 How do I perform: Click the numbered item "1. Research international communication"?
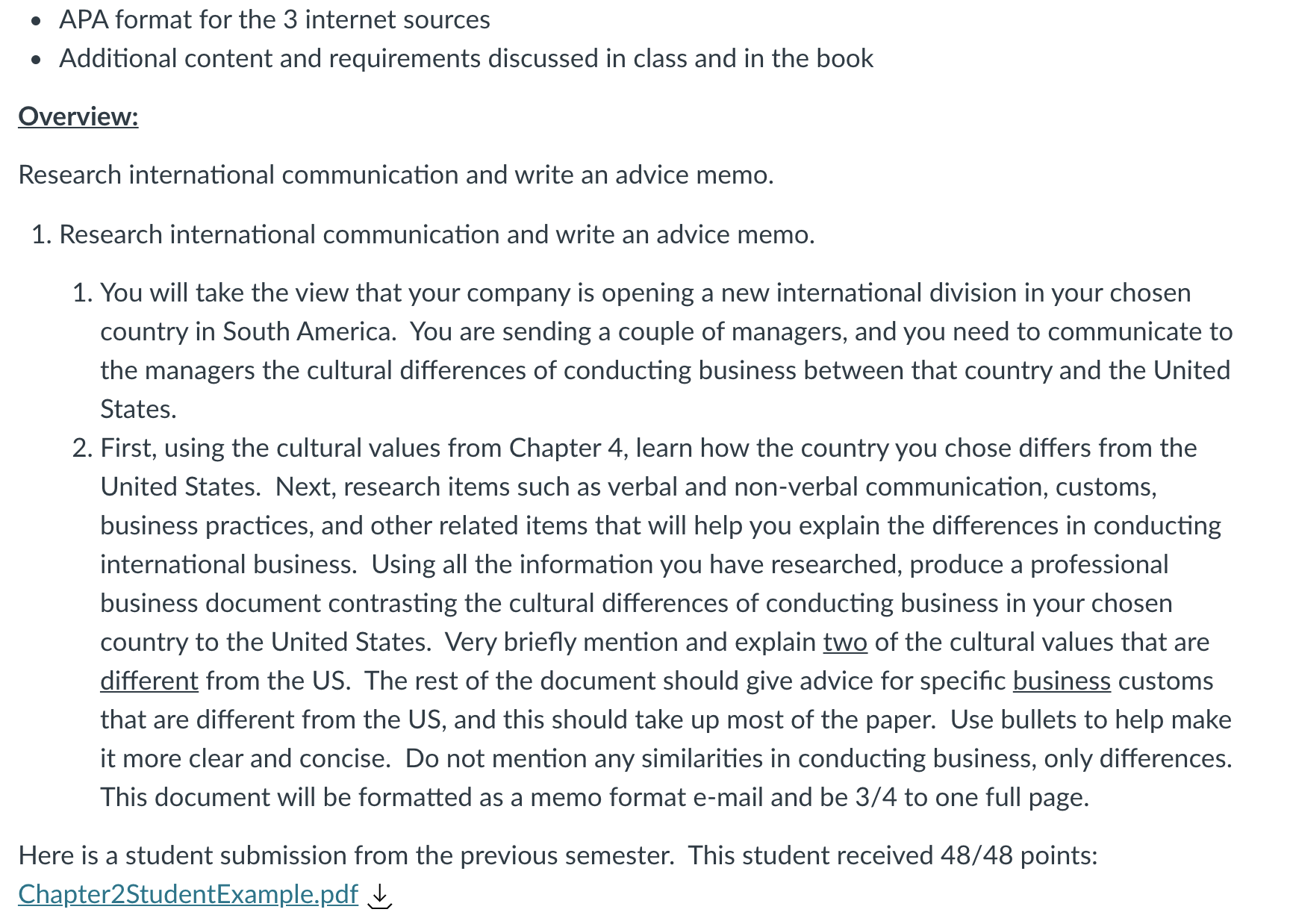[423, 234]
